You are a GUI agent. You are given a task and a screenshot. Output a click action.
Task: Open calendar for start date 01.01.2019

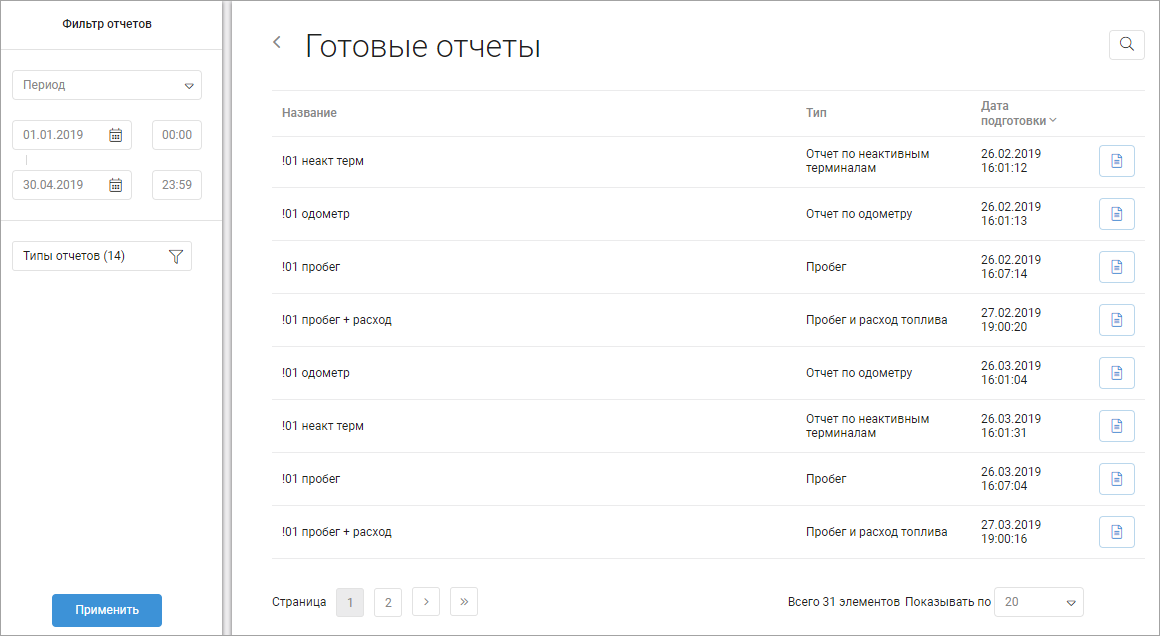(115, 135)
